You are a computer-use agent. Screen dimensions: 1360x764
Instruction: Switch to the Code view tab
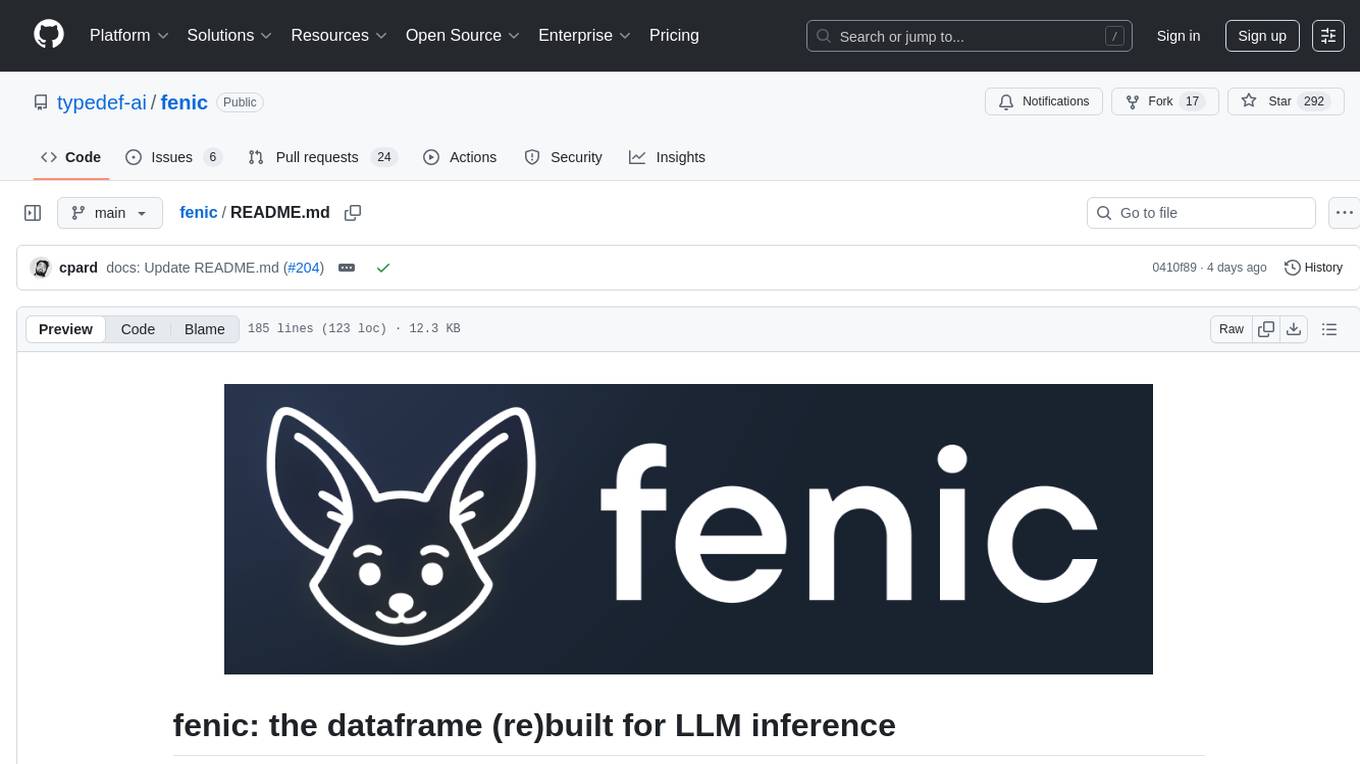[138, 329]
